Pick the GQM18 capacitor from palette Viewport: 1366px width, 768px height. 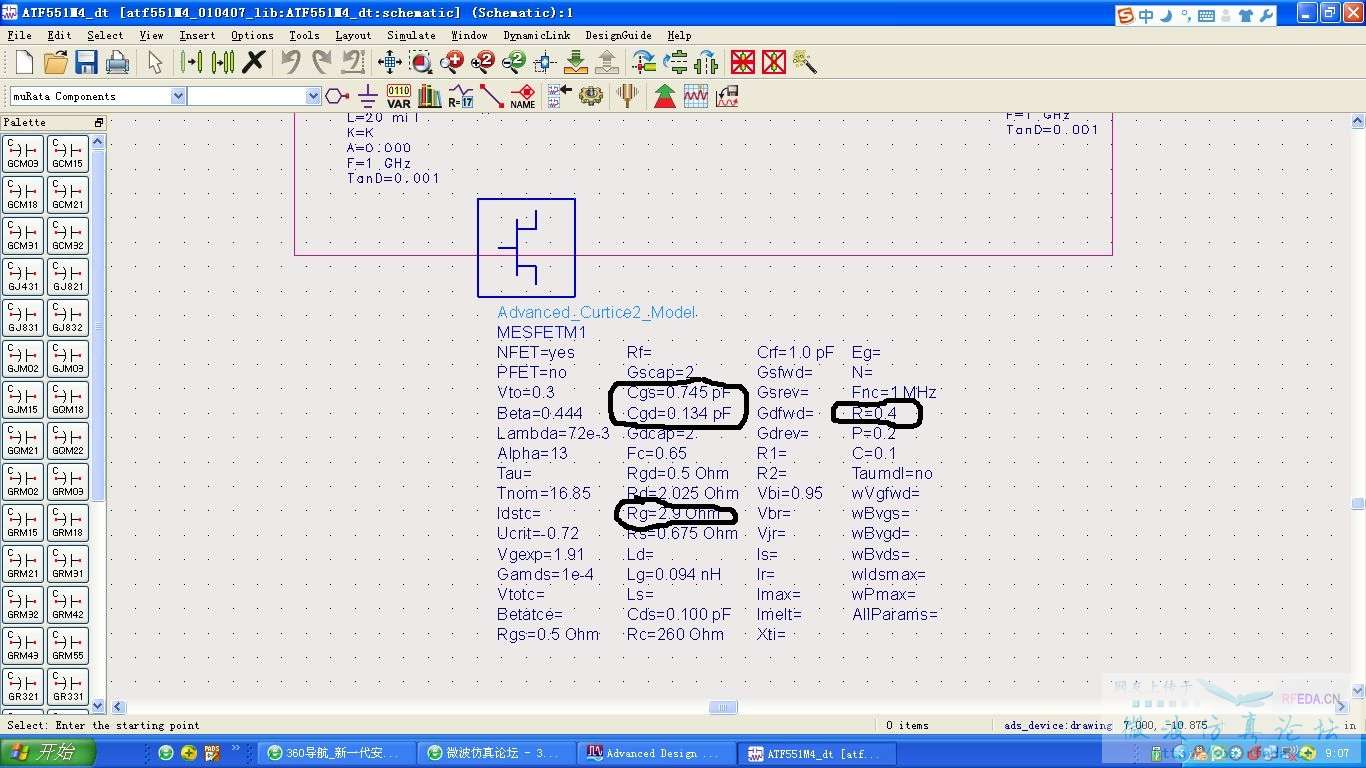click(x=68, y=400)
